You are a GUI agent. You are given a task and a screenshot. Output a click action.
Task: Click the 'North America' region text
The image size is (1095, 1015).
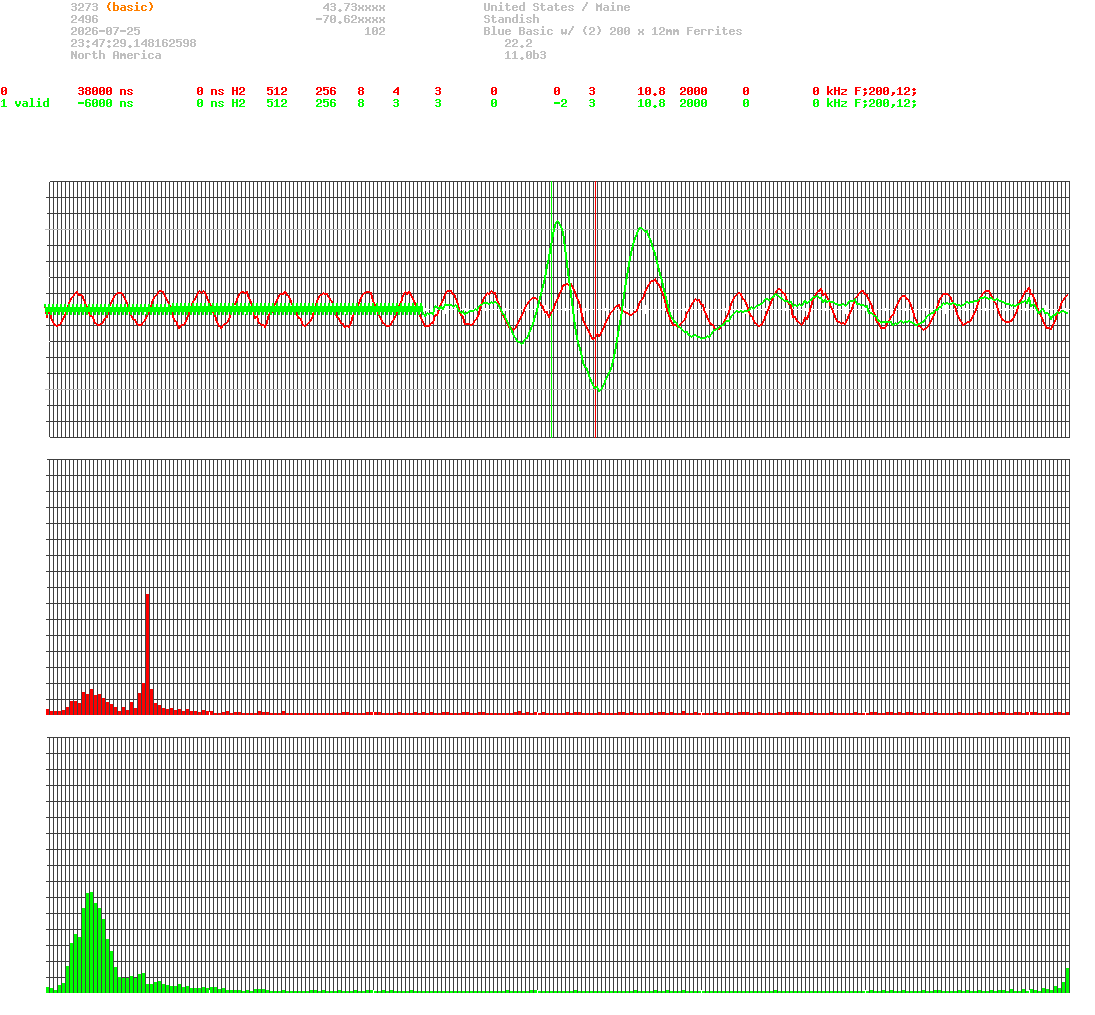point(115,54)
